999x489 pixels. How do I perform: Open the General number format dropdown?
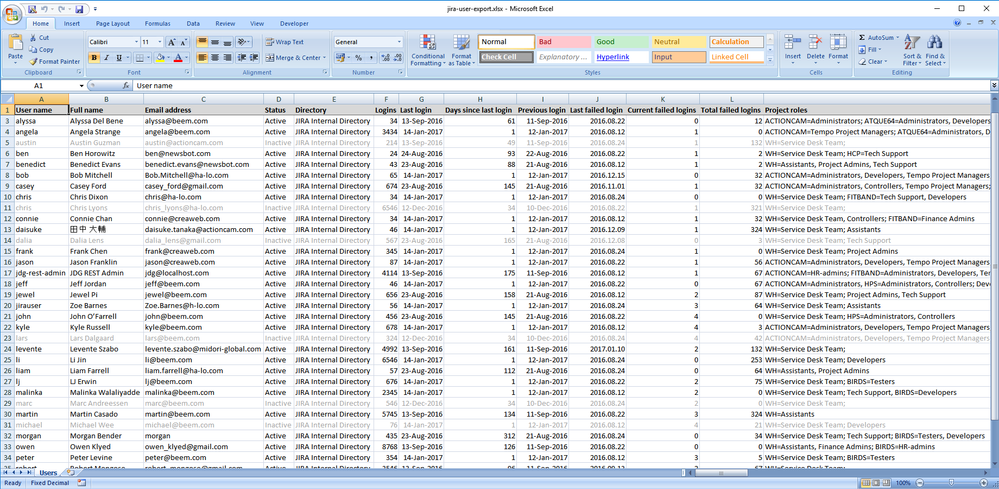[399, 42]
